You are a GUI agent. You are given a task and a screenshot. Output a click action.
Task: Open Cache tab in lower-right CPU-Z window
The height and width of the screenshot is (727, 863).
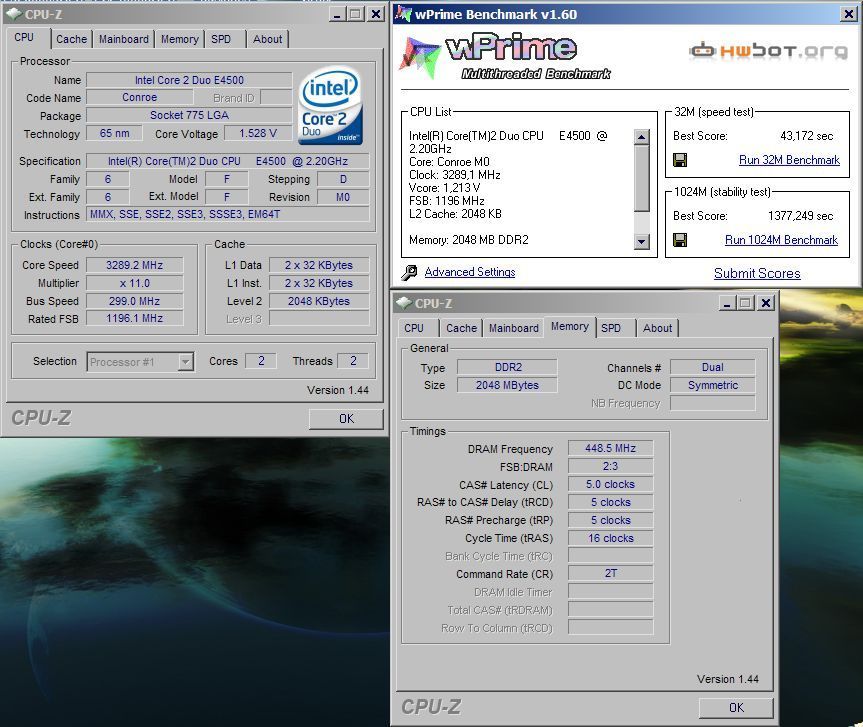[461, 328]
